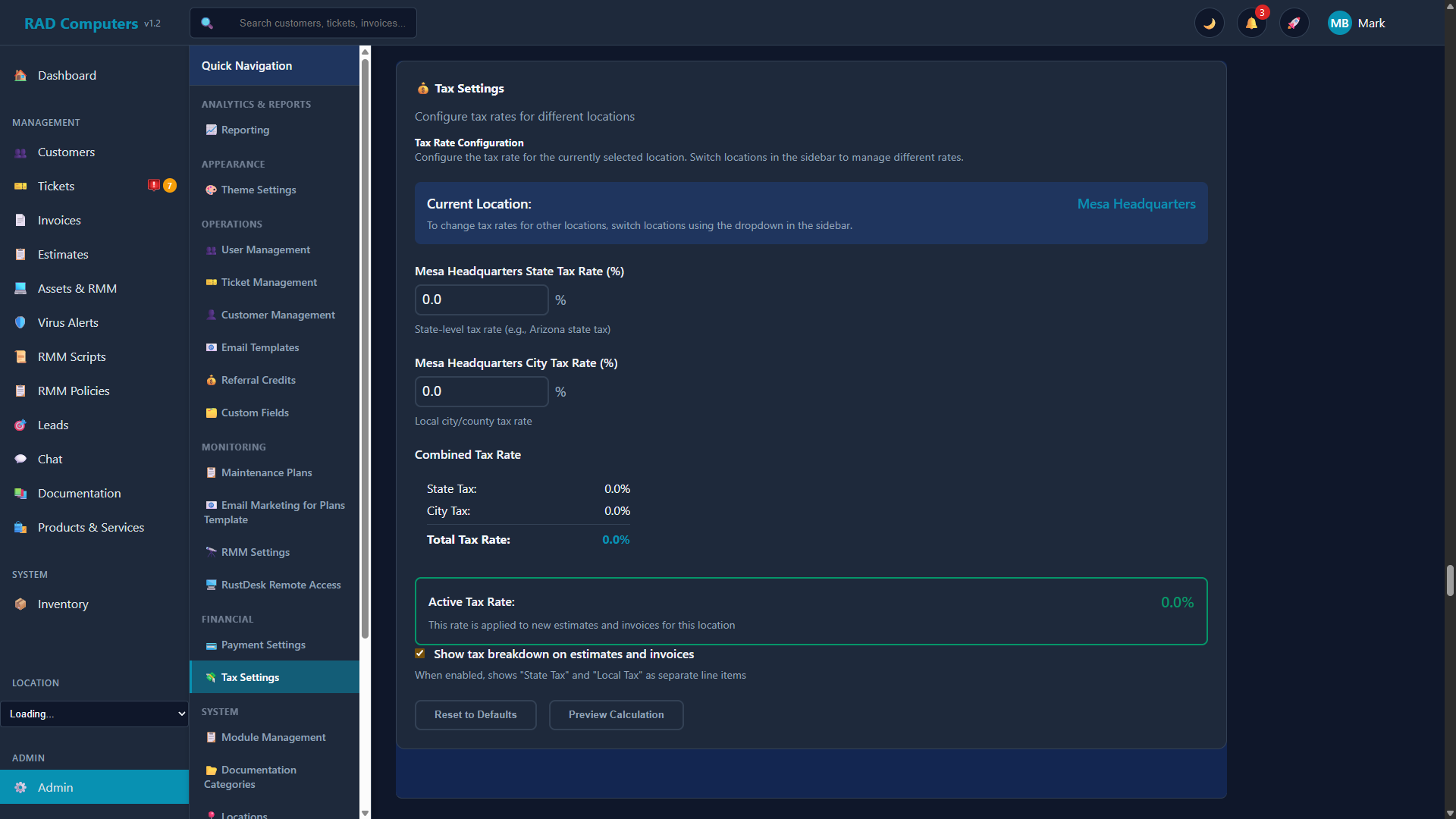Click the Preview Calculation button
The image size is (1456, 819).
click(616, 714)
